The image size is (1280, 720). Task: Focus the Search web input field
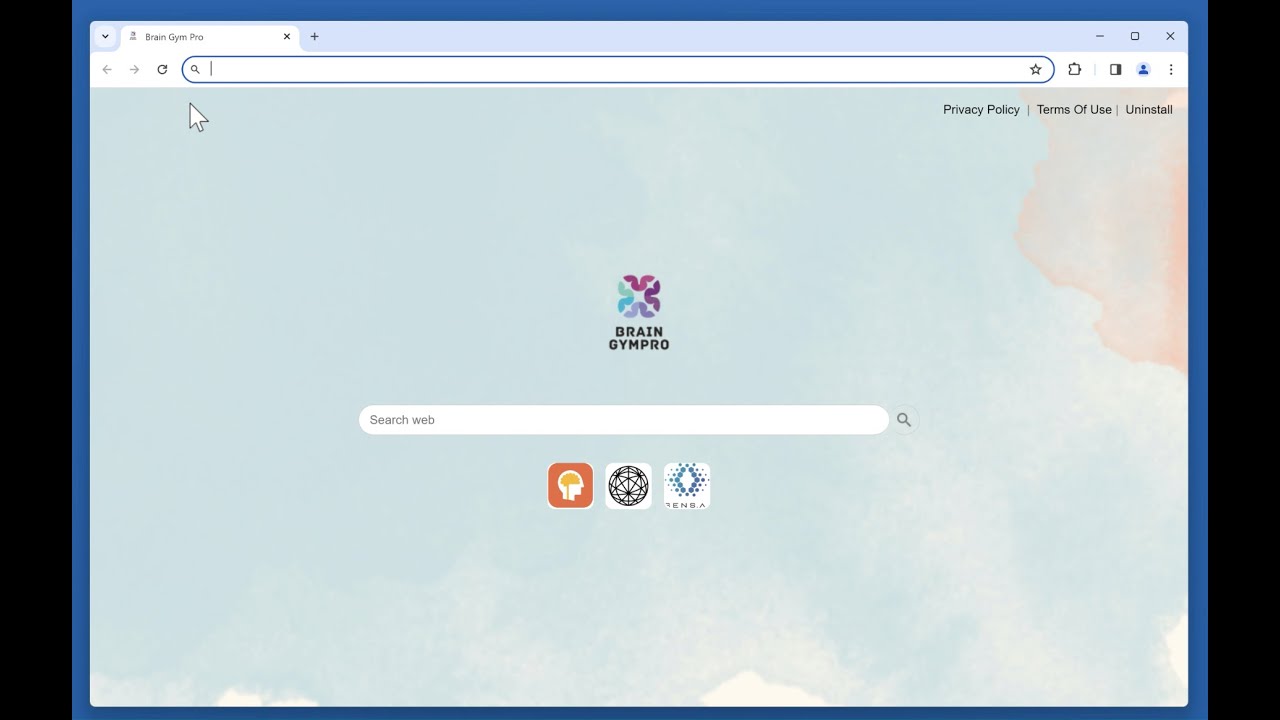point(623,420)
